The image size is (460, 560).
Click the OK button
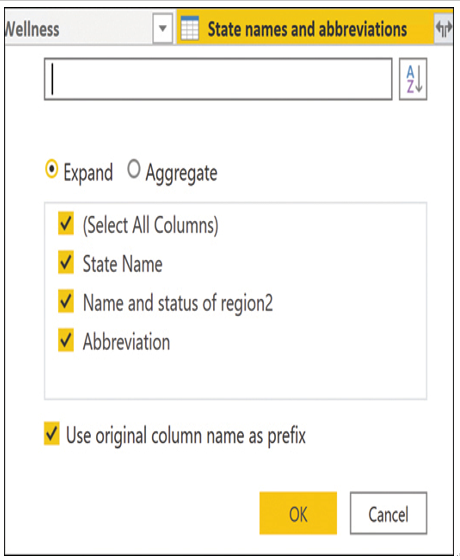[x=298, y=513]
